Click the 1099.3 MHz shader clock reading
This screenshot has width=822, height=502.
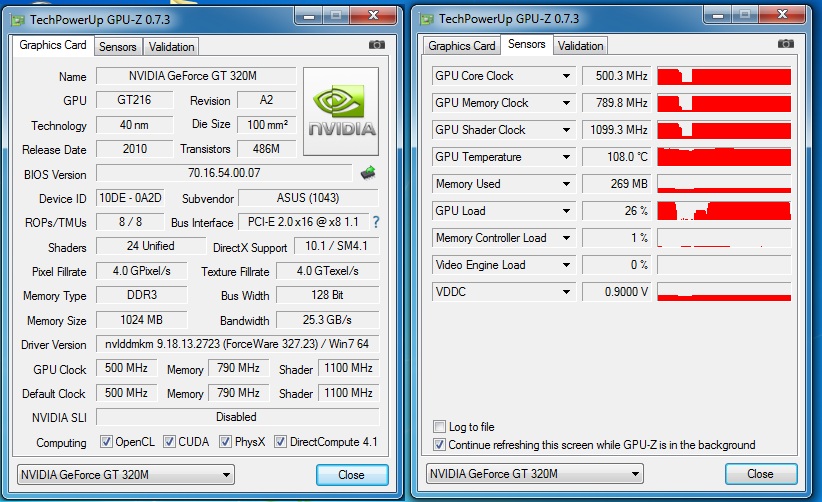(x=616, y=130)
